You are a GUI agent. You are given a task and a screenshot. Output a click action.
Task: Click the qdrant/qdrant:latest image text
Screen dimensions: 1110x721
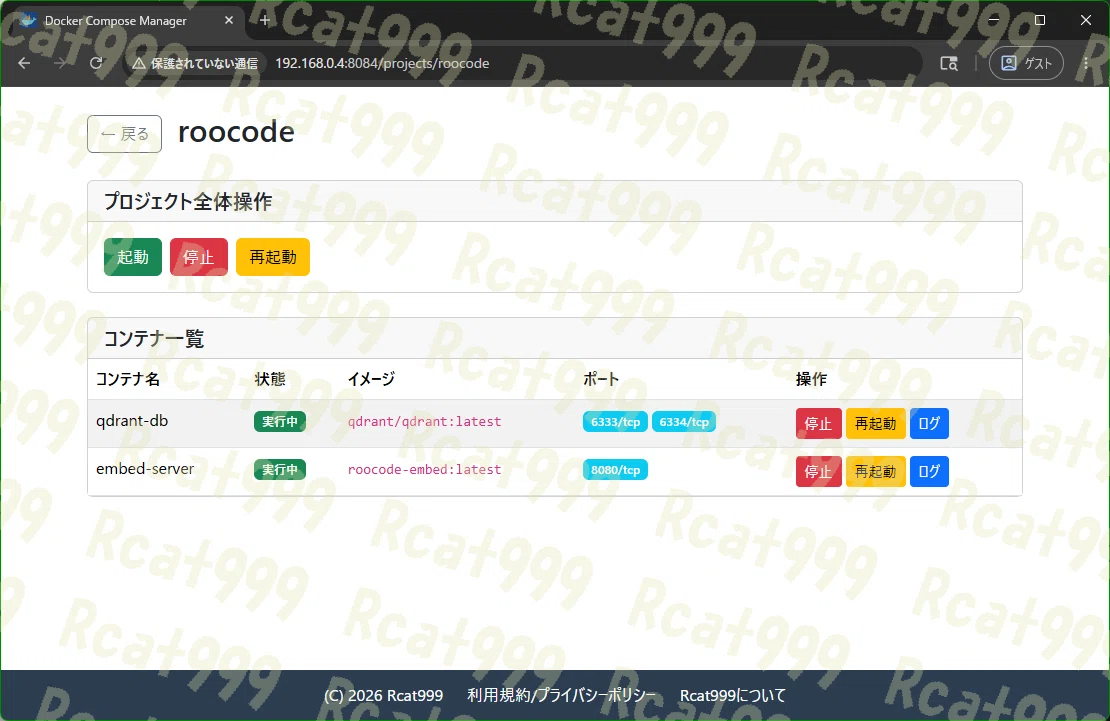pos(424,421)
